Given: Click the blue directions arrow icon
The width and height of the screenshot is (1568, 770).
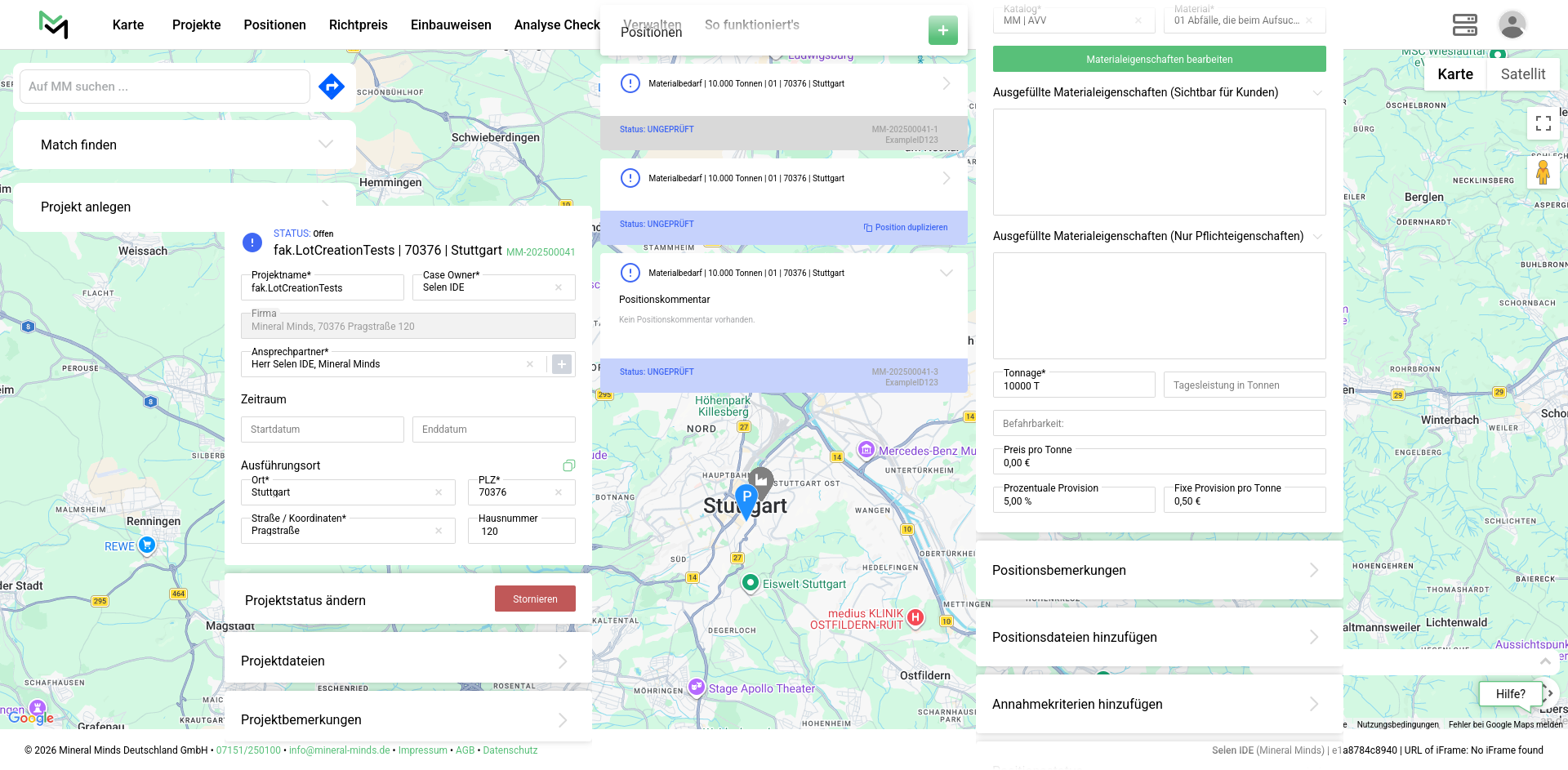Looking at the screenshot, I should pyautogui.click(x=331, y=87).
